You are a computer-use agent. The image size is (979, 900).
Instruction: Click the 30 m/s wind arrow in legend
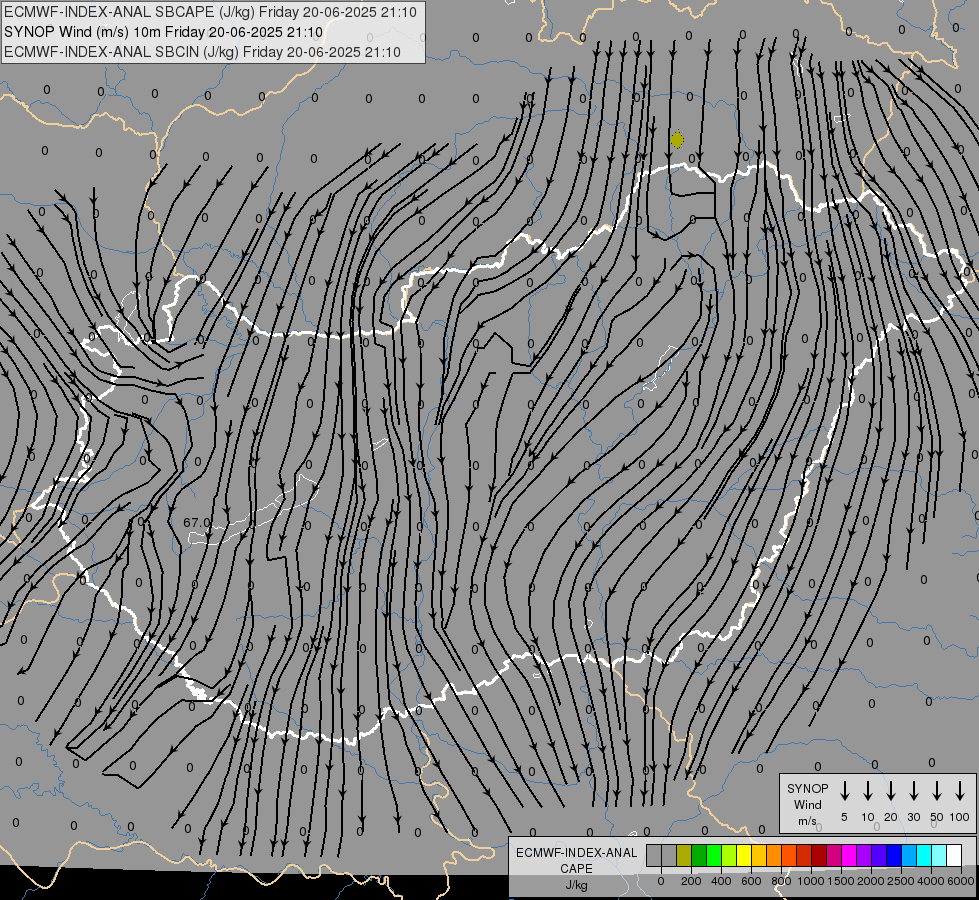tap(913, 791)
